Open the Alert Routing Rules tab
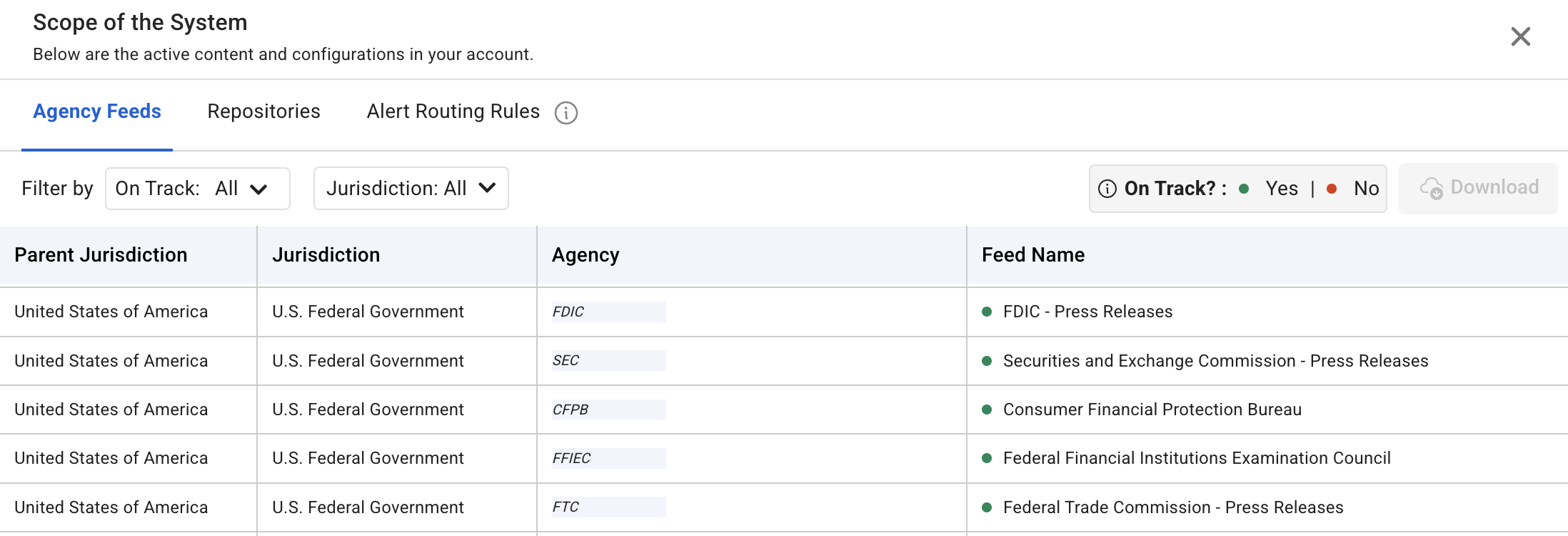The width and height of the screenshot is (1568, 536). tap(453, 111)
